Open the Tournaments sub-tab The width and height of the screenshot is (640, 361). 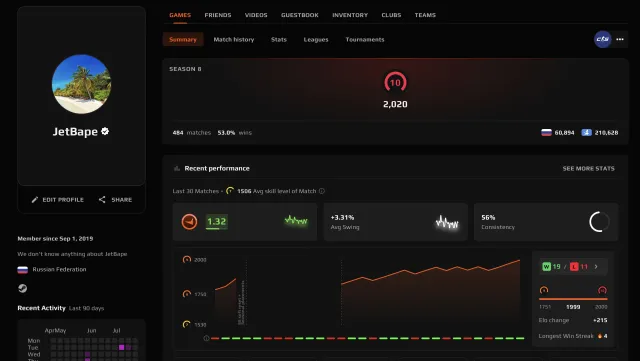(365, 40)
